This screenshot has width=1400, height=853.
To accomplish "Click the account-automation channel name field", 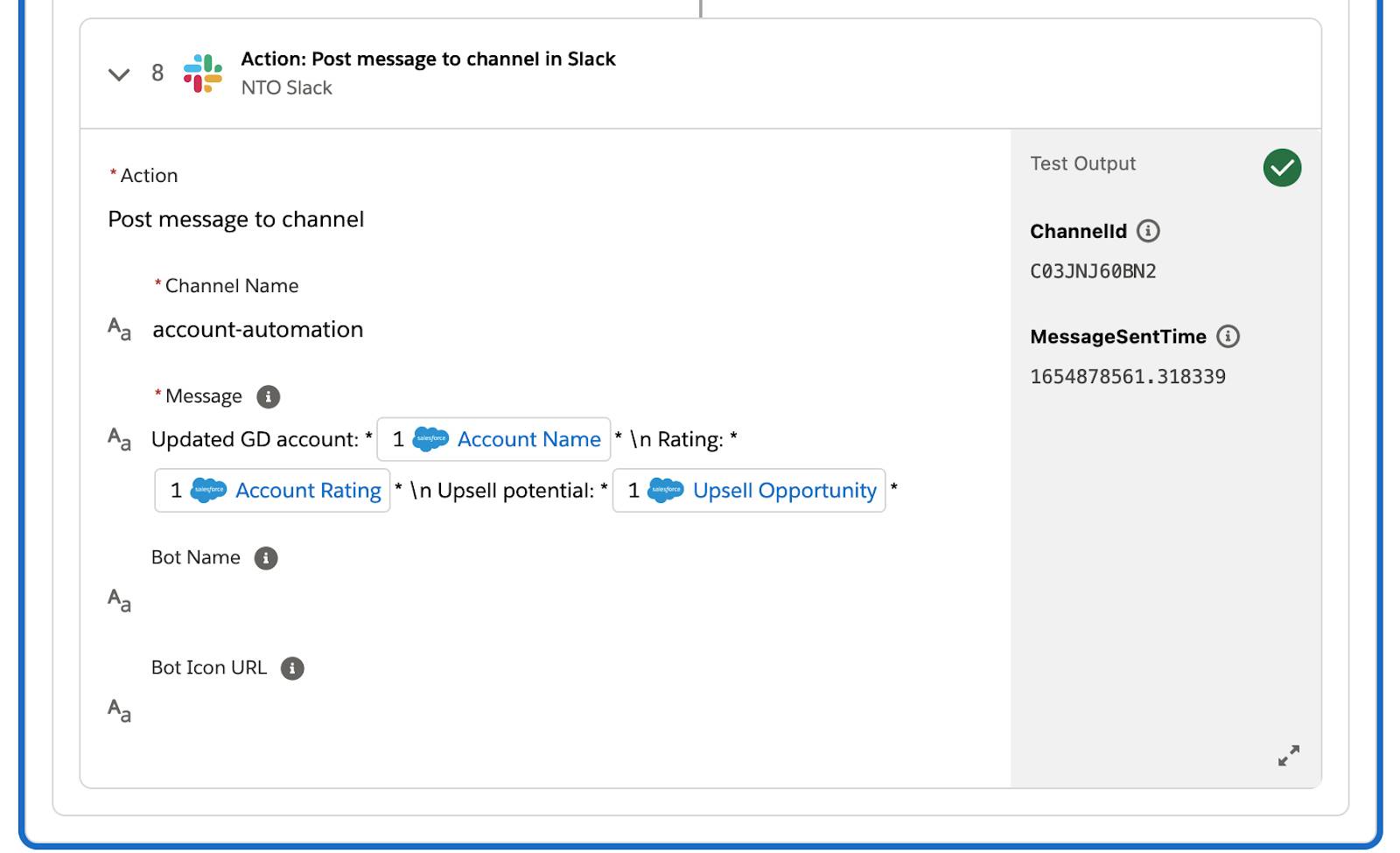I will pos(258,330).
